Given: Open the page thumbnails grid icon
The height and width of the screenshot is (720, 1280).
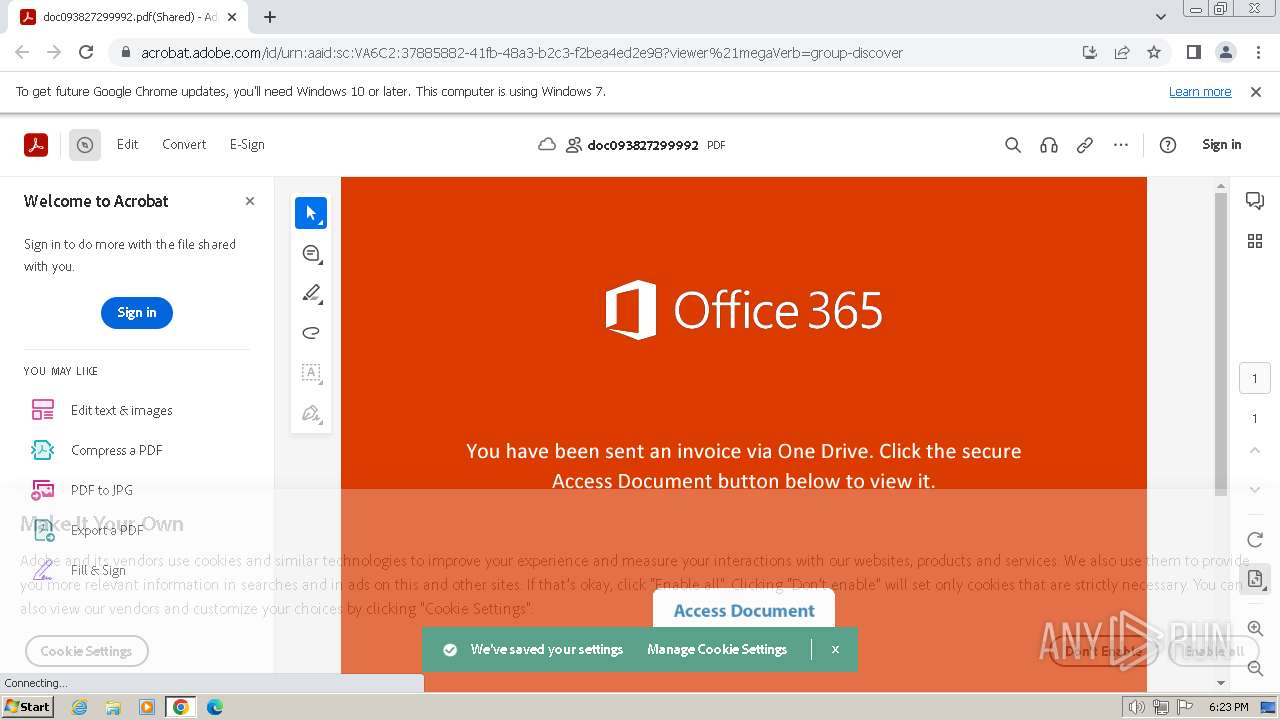Looking at the screenshot, I should click(x=1255, y=241).
